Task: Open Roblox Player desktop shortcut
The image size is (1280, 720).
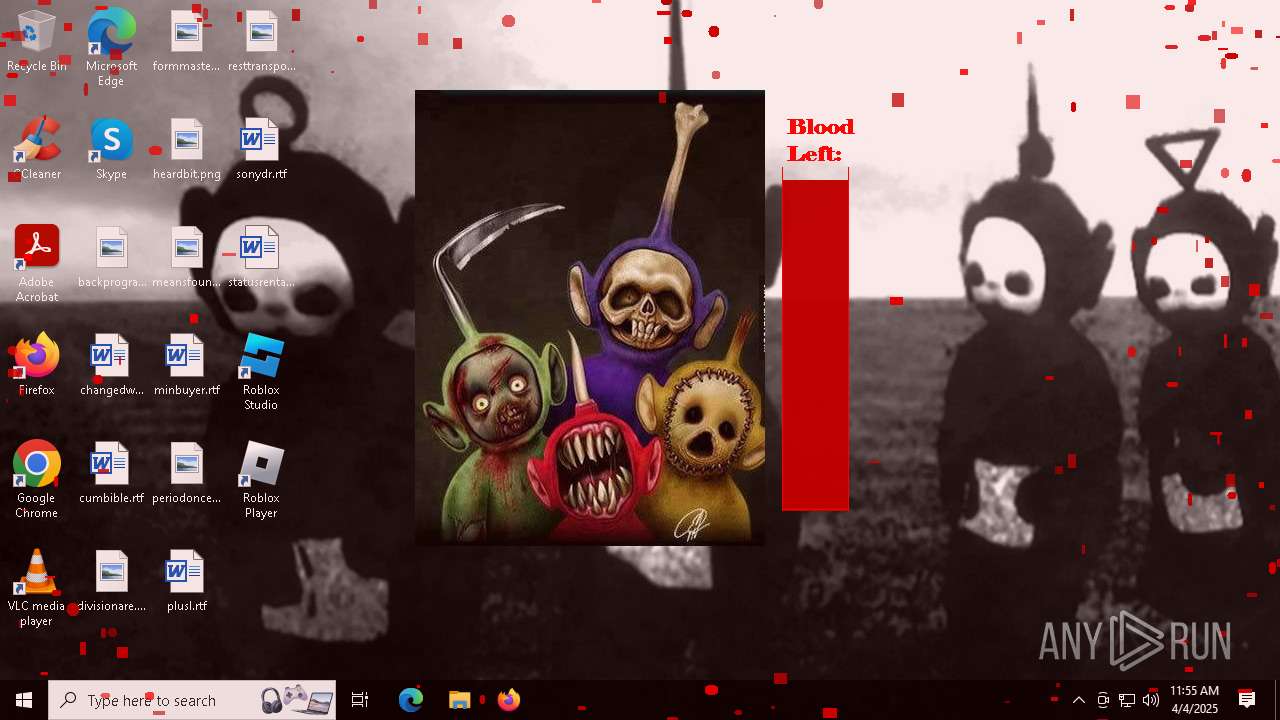Action: pos(261,480)
